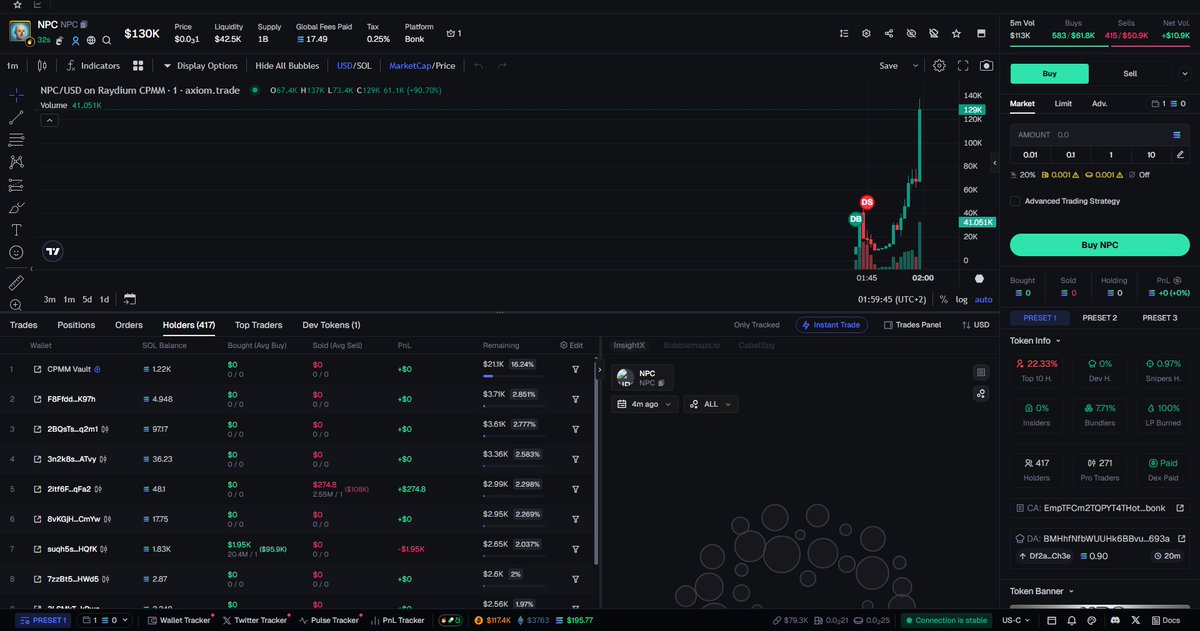Select the Limit order tab
Screen dimensions: 1200x631
[x=1063, y=103]
